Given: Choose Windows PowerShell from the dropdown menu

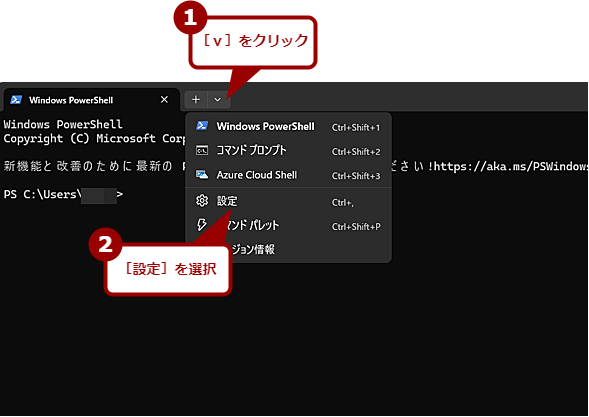Looking at the screenshot, I should tap(288, 126).
